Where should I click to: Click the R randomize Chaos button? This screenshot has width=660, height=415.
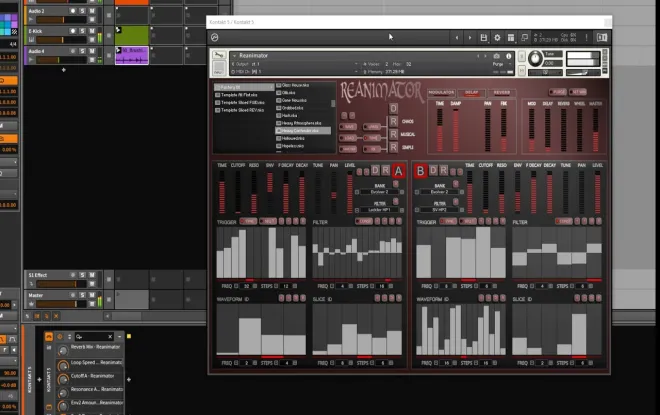coord(393,122)
